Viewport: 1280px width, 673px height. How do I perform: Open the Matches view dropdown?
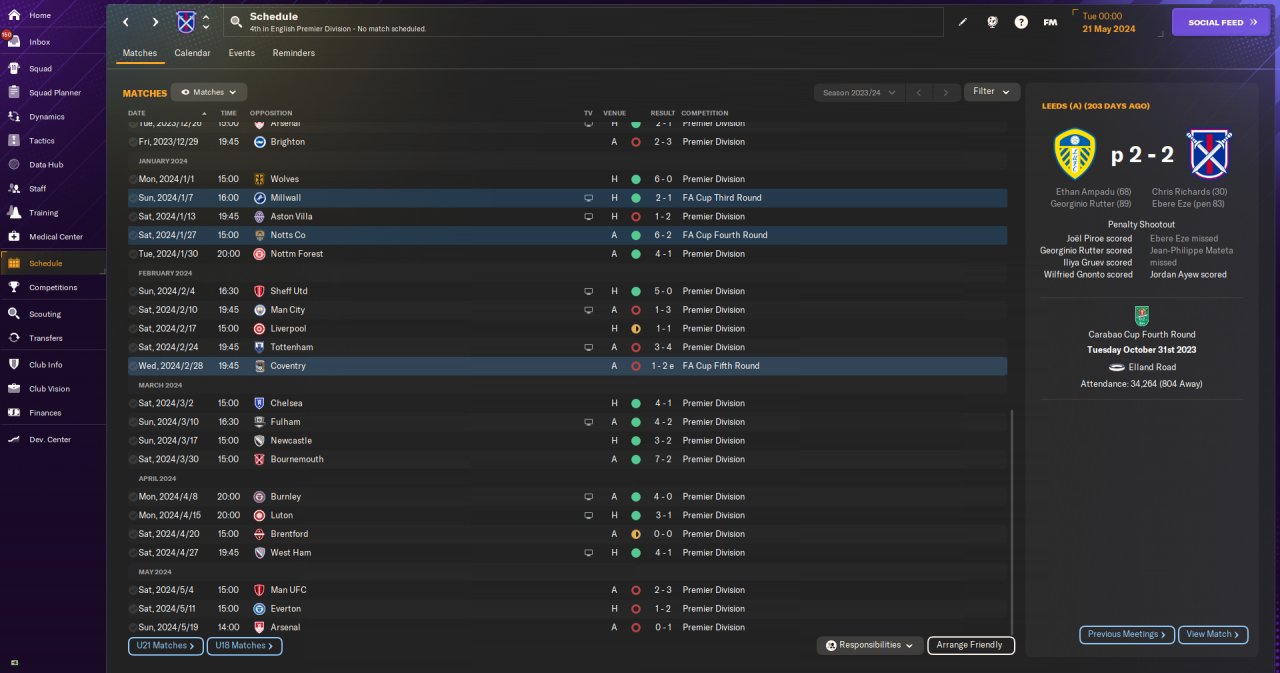point(209,92)
